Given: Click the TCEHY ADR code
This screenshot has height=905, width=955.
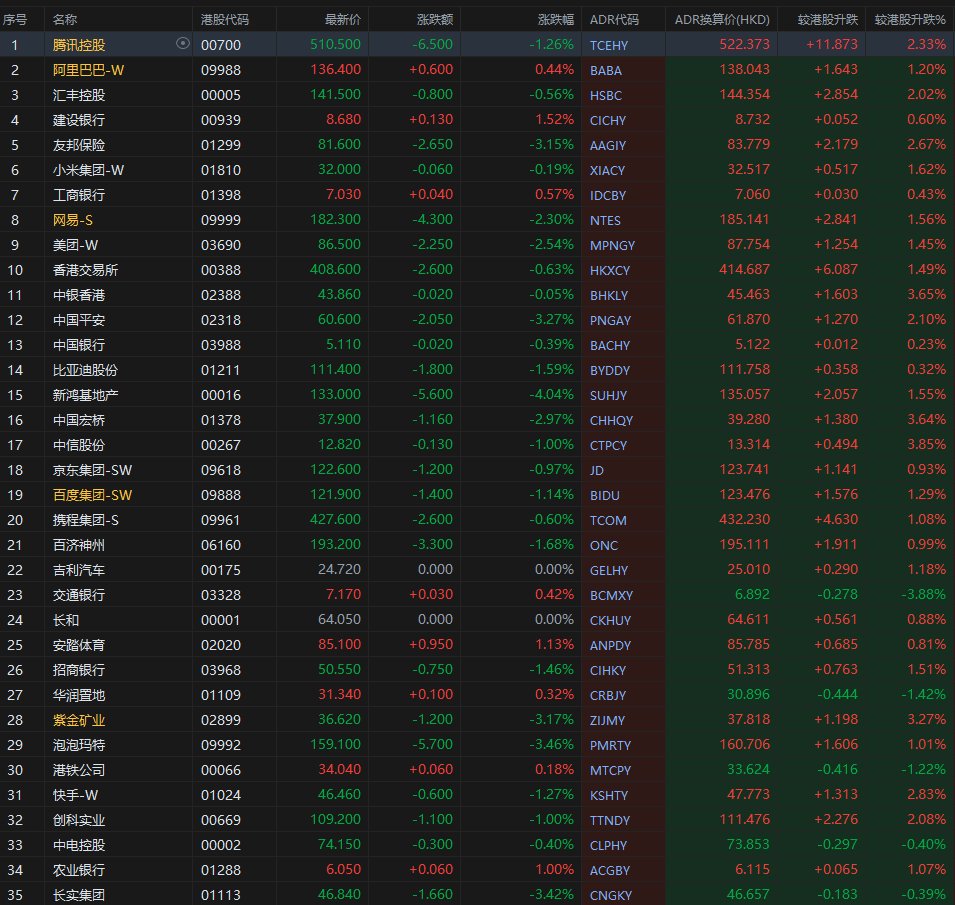Looking at the screenshot, I should point(608,46).
